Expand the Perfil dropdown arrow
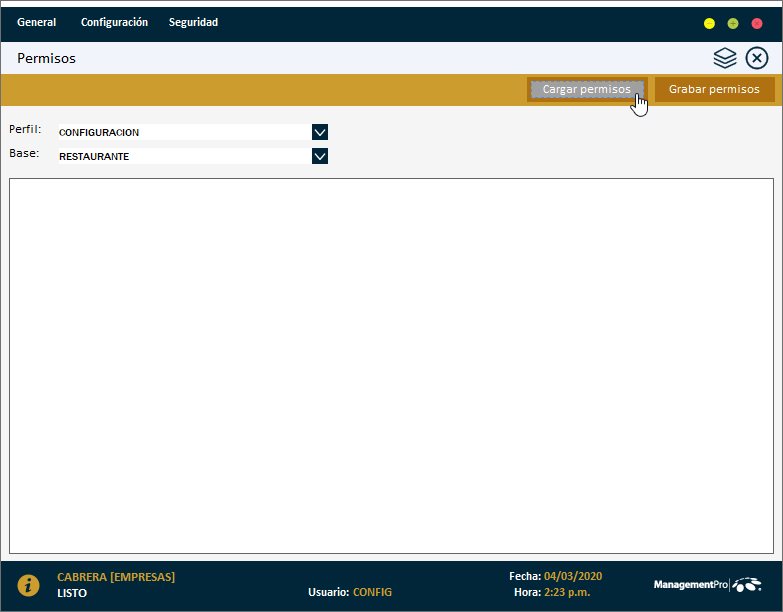The height and width of the screenshot is (612, 783). tap(320, 132)
